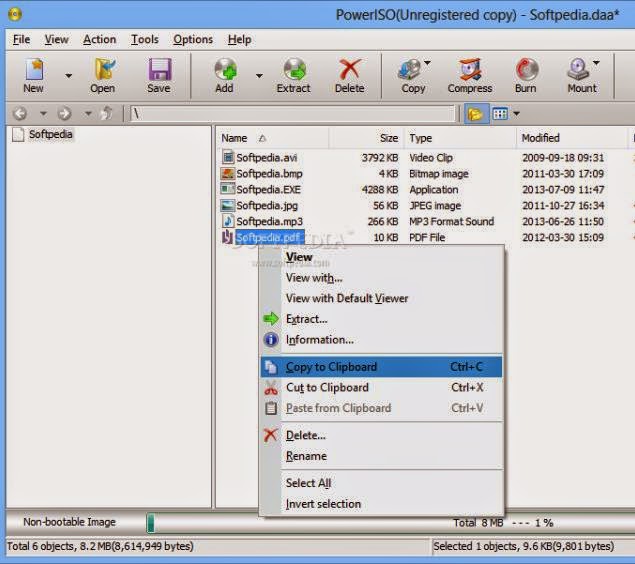This screenshot has height=564, width=635.
Task: Select the Softpedia.mp3 file
Action: point(269,221)
